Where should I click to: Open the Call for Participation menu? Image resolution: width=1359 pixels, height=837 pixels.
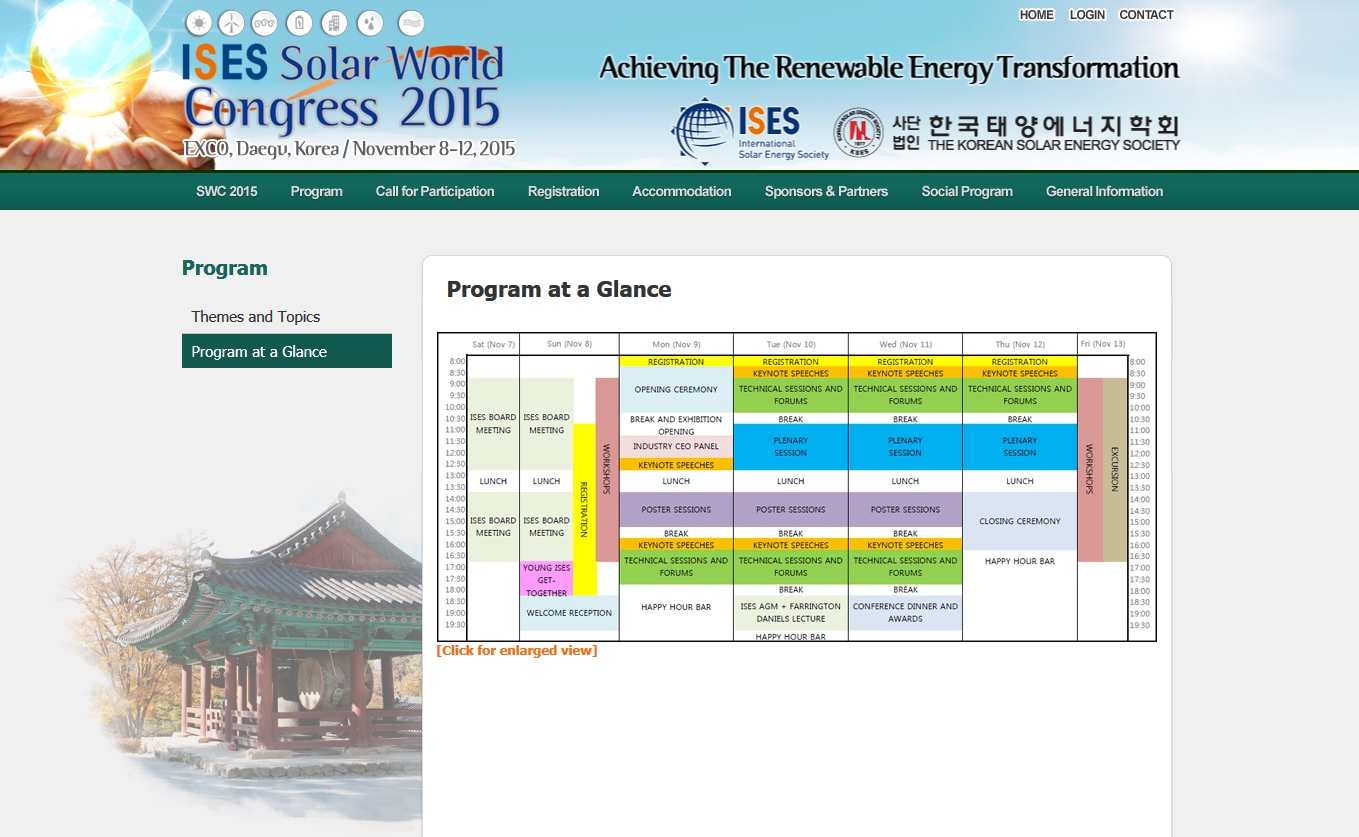(435, 191)
